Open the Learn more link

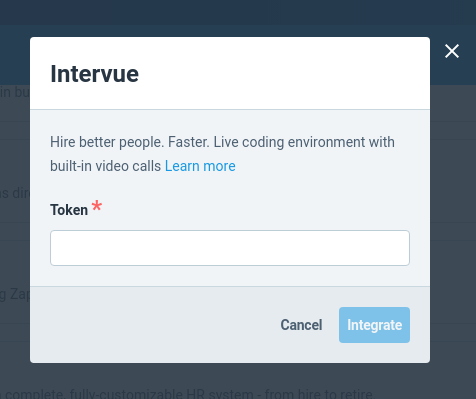(200, 166)
